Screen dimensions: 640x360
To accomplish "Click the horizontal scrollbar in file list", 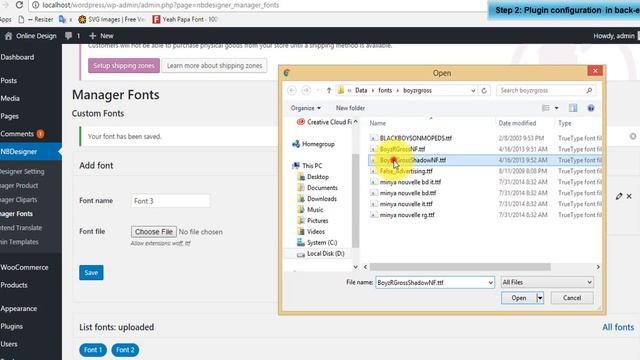I will pyautogui.click(x=460, y=267).
